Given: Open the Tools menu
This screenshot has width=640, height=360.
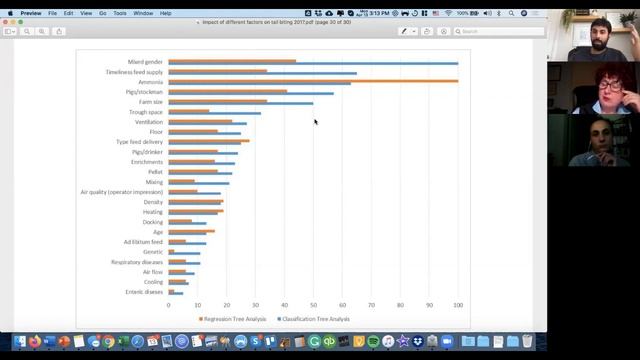Looking at the screenshot, I should pos(120,13).
